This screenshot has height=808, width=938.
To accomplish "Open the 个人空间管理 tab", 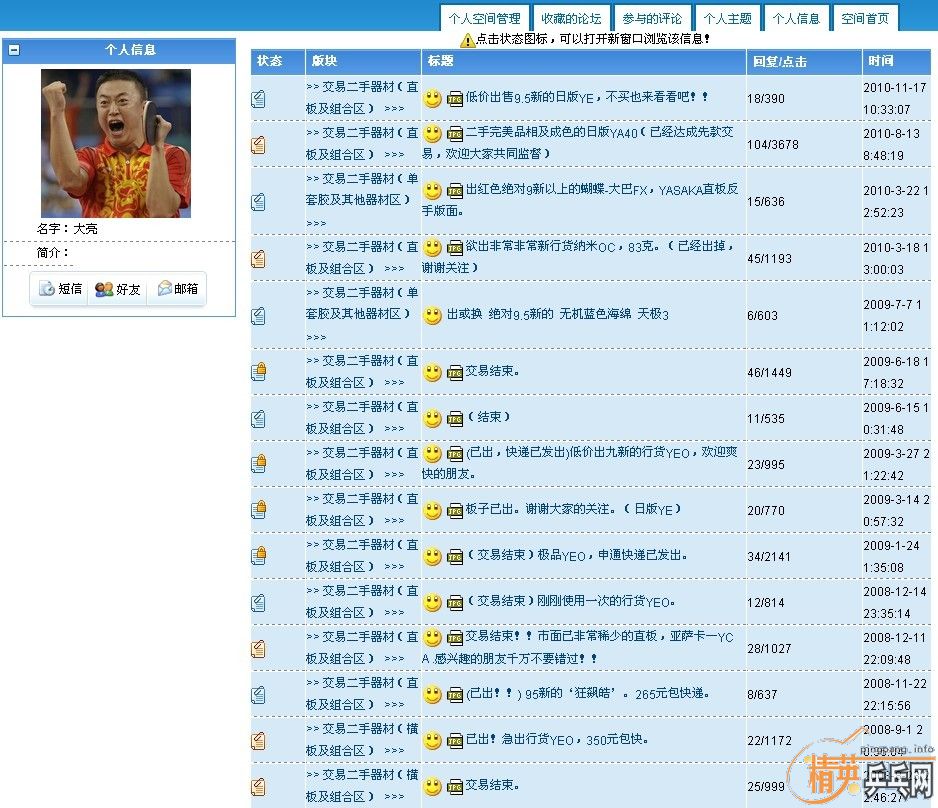I will click(484, 18).
